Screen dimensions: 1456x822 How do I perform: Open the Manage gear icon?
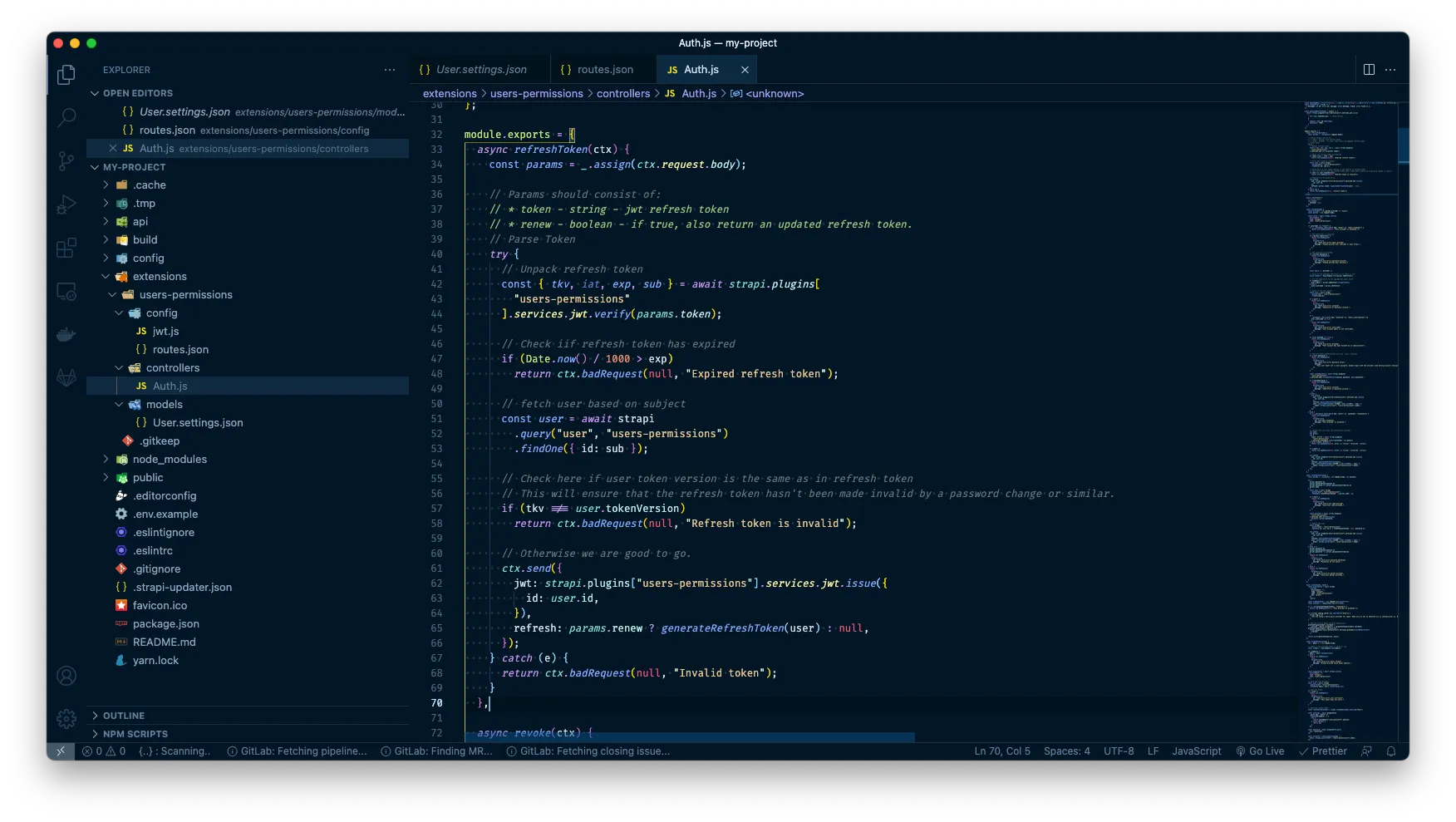(66, 718)
